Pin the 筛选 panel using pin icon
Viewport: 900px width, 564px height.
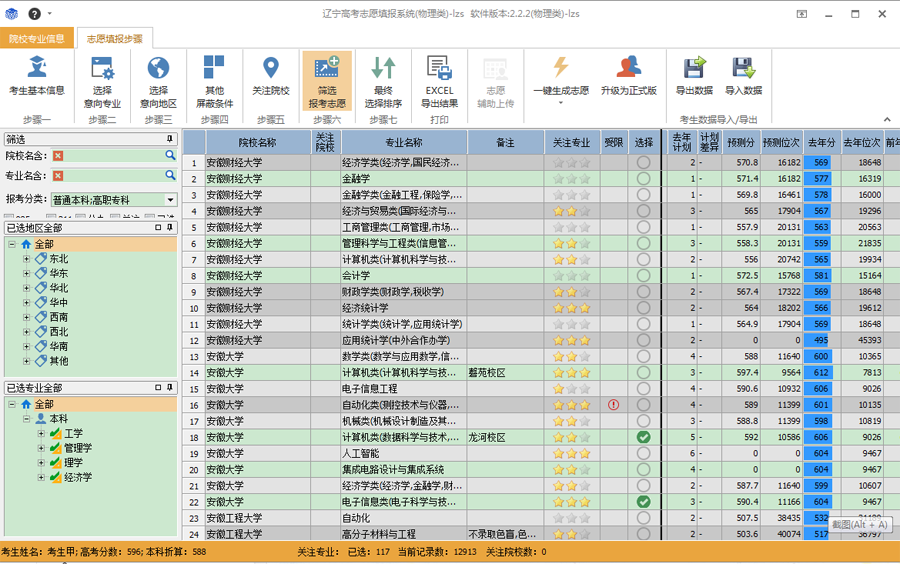coord(169,139)
